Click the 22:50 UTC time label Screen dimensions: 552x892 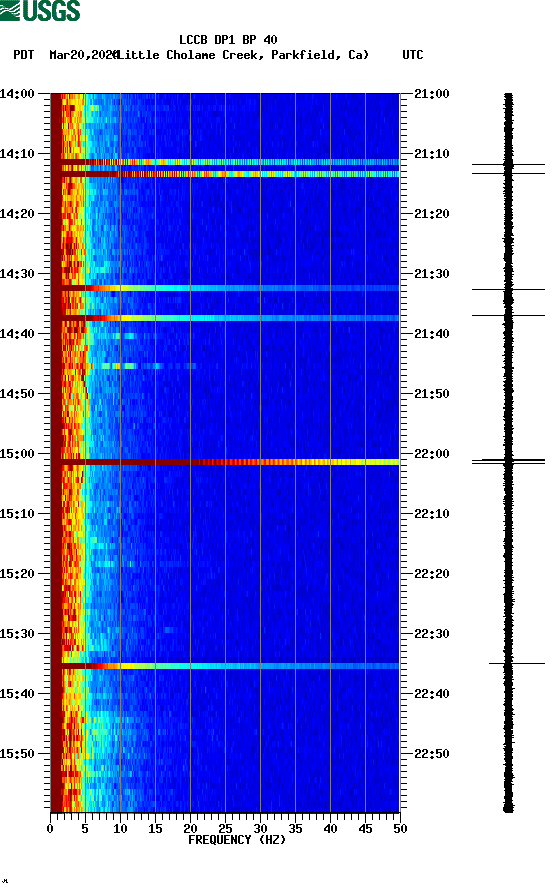(432, 754)
